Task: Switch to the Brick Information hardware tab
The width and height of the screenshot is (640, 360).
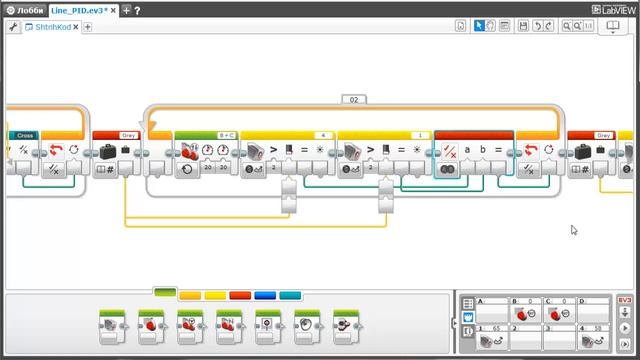Action: (468, 303)
